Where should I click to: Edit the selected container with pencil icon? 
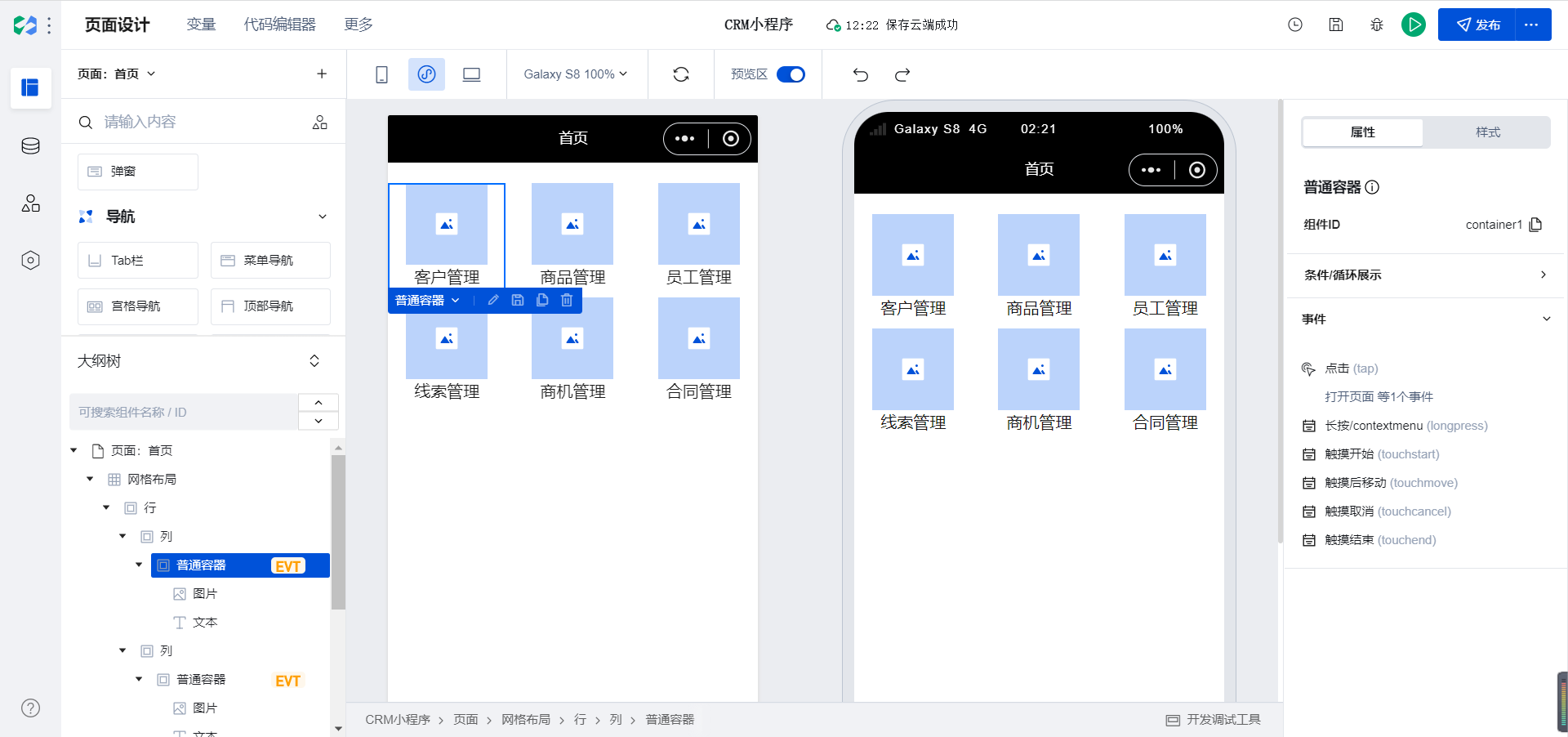coord(493,300)
